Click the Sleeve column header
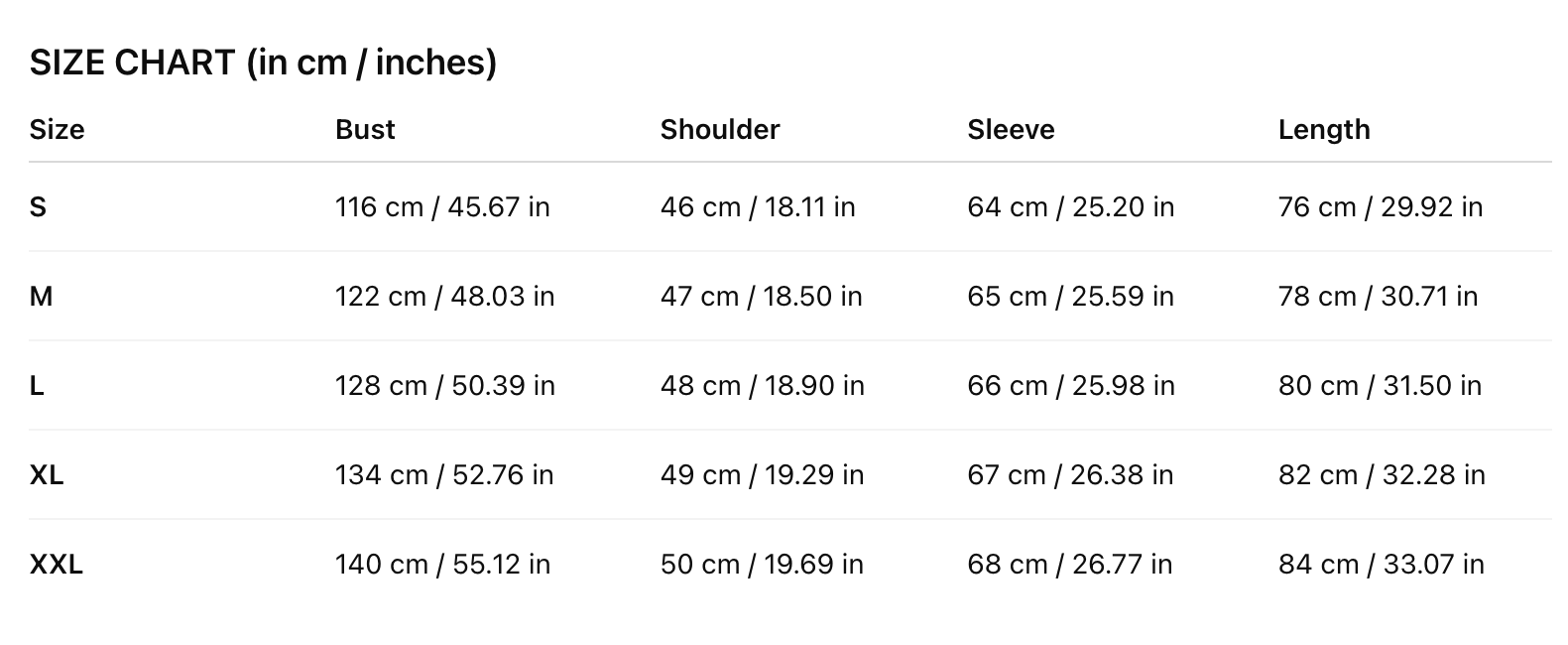This screenshot has height=645, width=1568. (x=1011, y=130)
